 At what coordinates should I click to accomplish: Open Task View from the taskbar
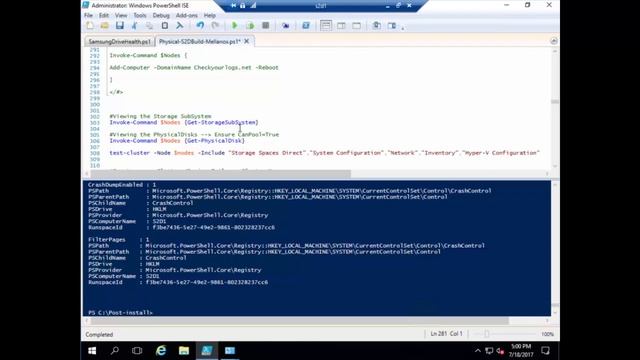click(x=137, y=351)
